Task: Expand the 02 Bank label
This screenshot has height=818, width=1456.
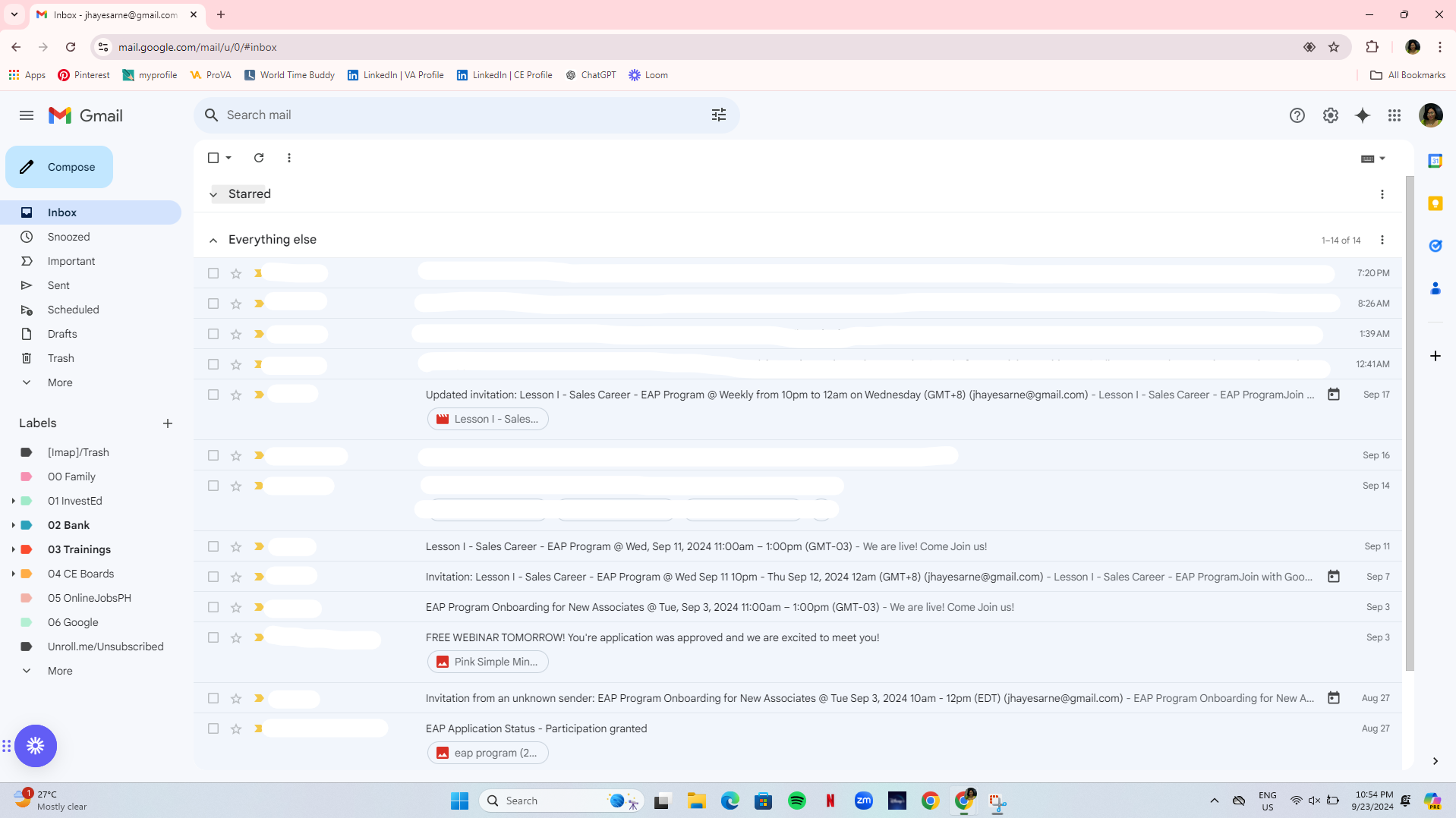Action: coord(13,525)
